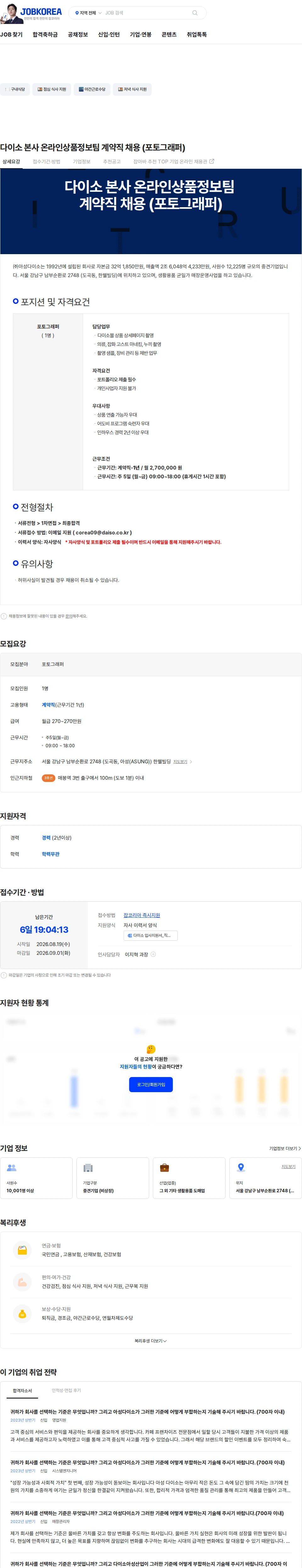
Task: Click the 로그인/회원가입 button
Action: [151, 1085]
